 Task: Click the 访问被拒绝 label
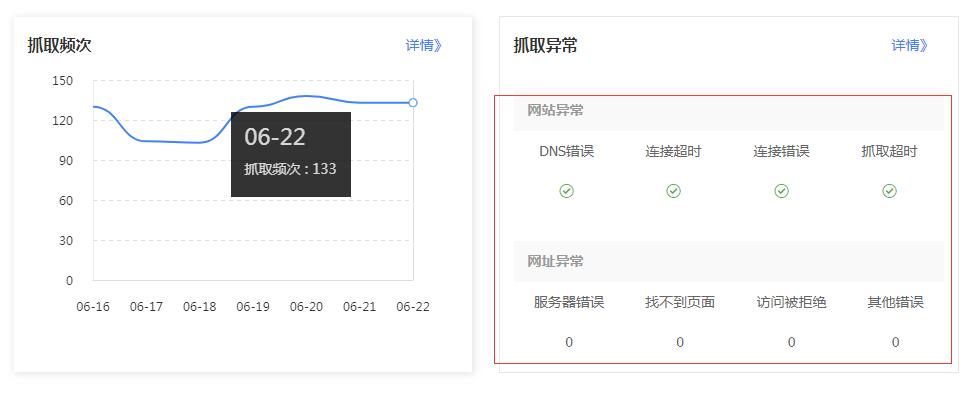tap(791, 303)
